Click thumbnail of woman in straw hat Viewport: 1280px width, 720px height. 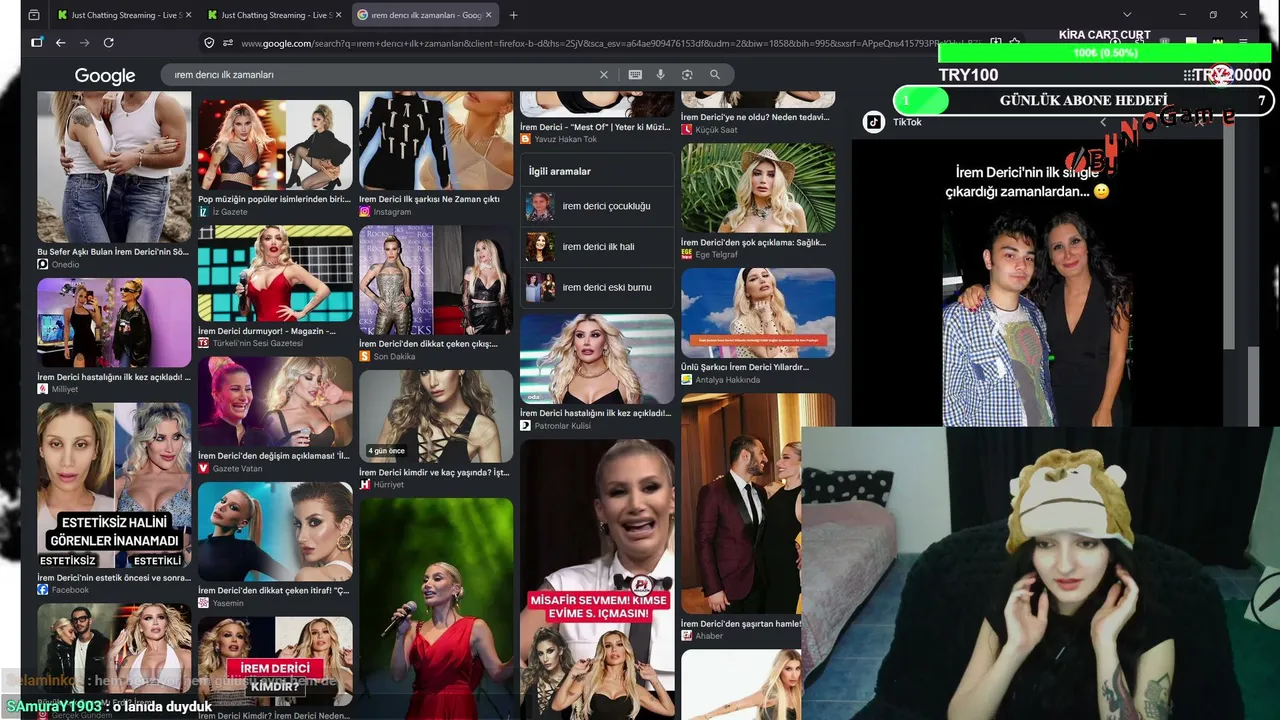coord(758,189)
